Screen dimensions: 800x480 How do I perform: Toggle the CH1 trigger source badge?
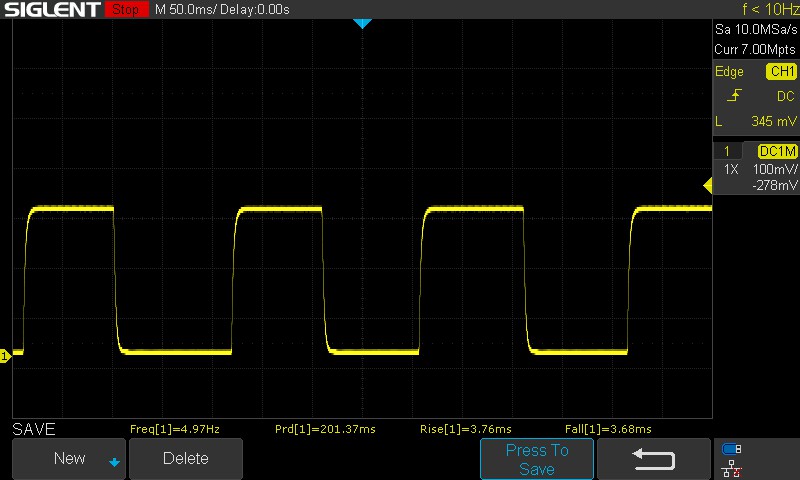pos(781,72)
